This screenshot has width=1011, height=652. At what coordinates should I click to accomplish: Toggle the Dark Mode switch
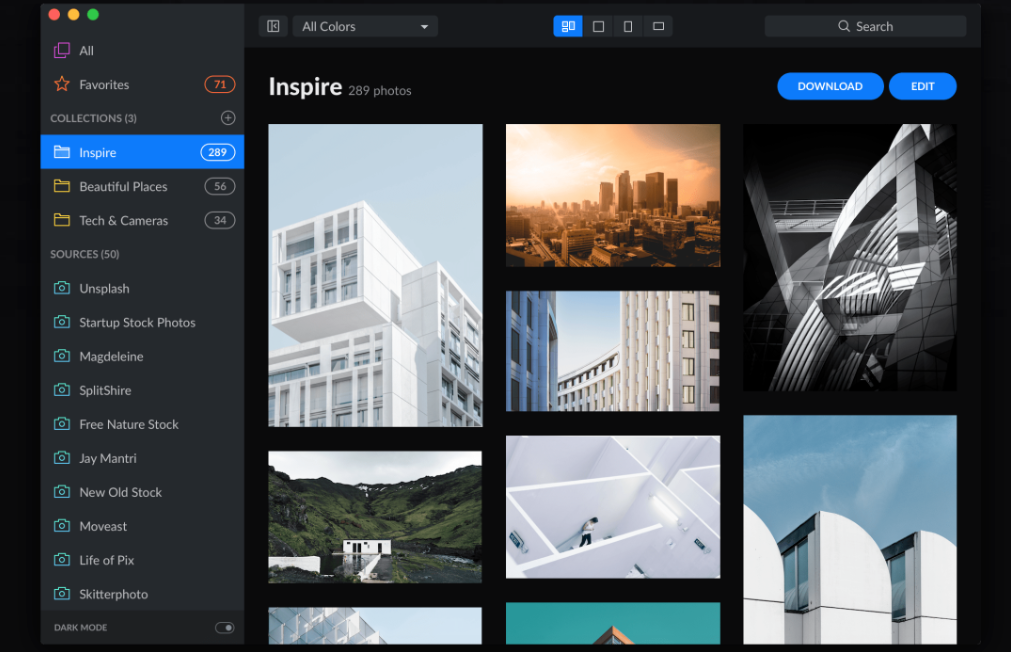pyautogui.click(x=224, y=627)
